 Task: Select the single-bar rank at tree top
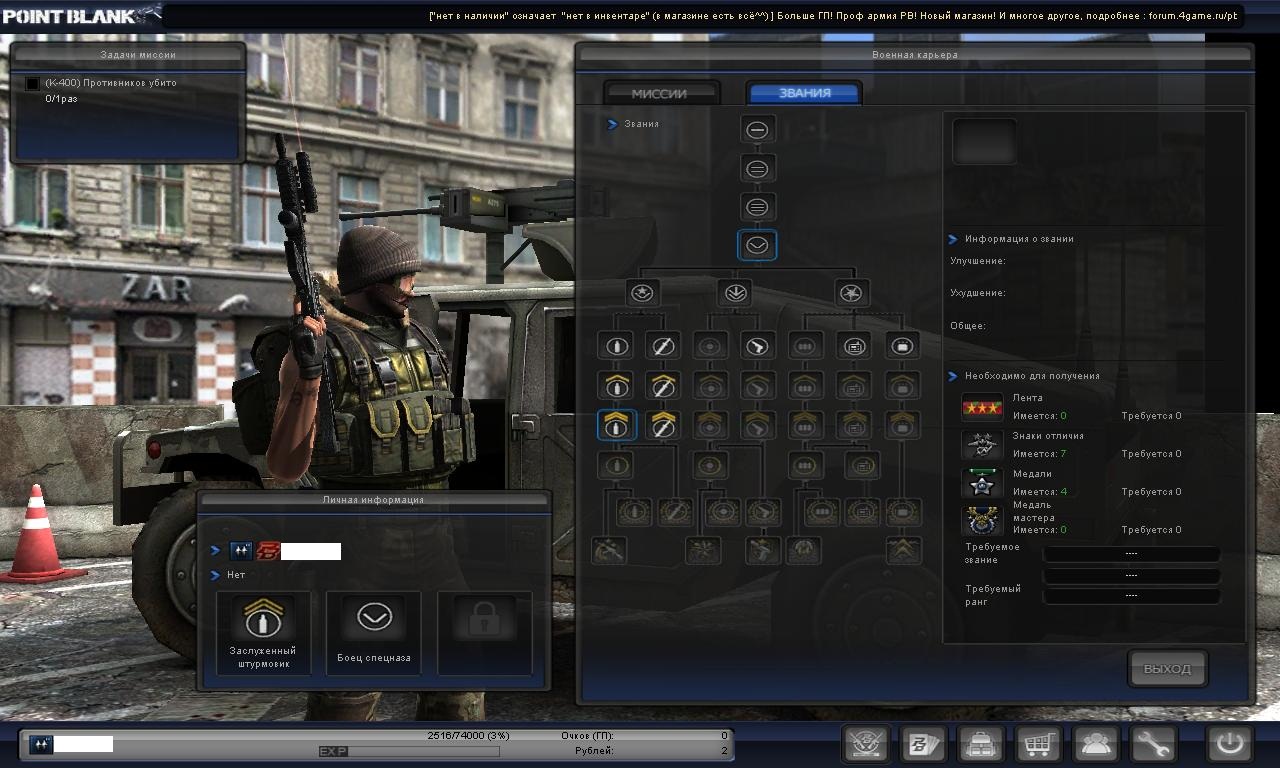point(757,129)
